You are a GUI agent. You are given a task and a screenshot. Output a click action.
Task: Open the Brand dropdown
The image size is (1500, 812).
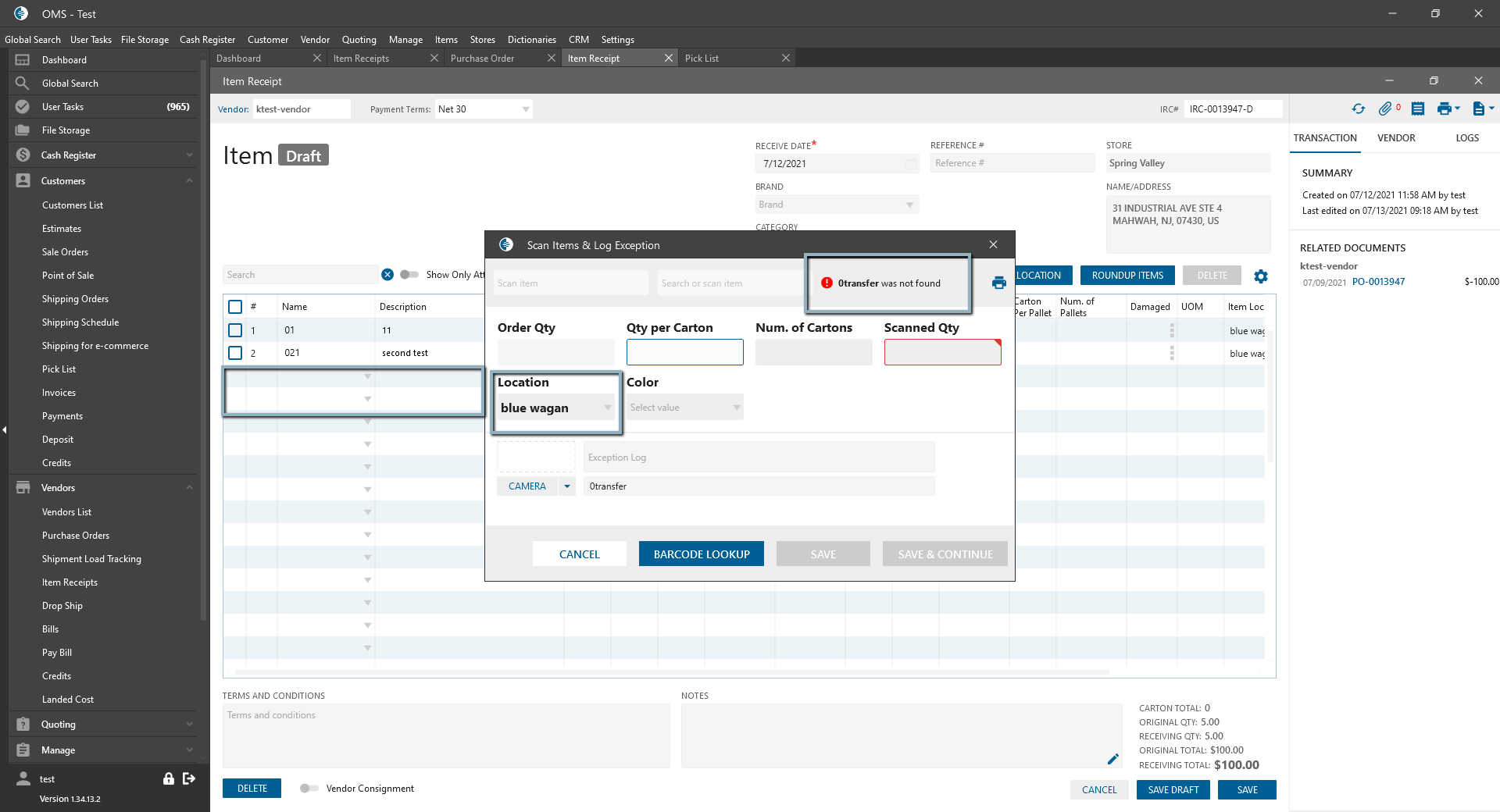909,205
